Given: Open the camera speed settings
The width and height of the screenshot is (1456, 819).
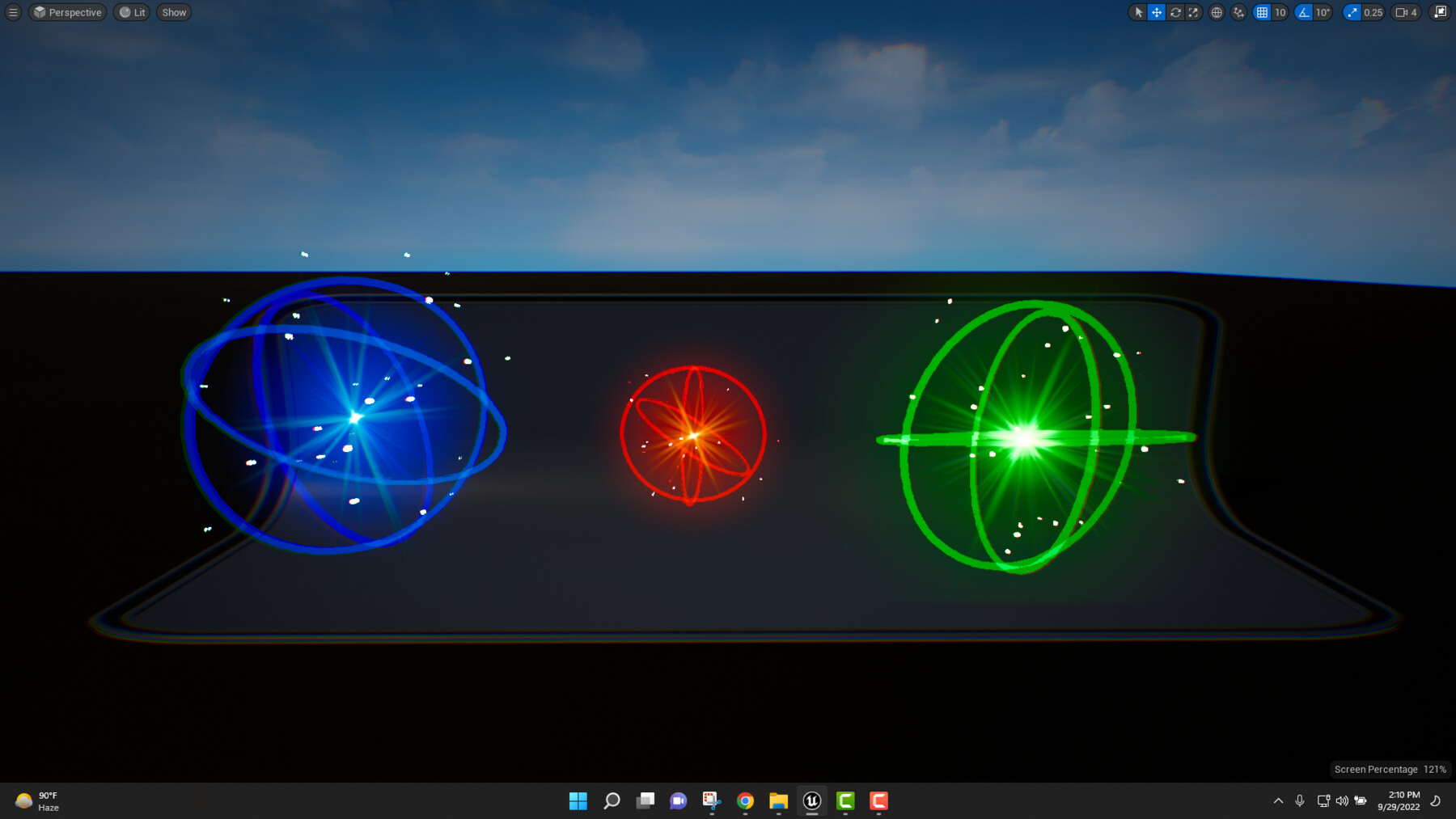Looking at the screenshot, I should click(x=1406, y=12).
